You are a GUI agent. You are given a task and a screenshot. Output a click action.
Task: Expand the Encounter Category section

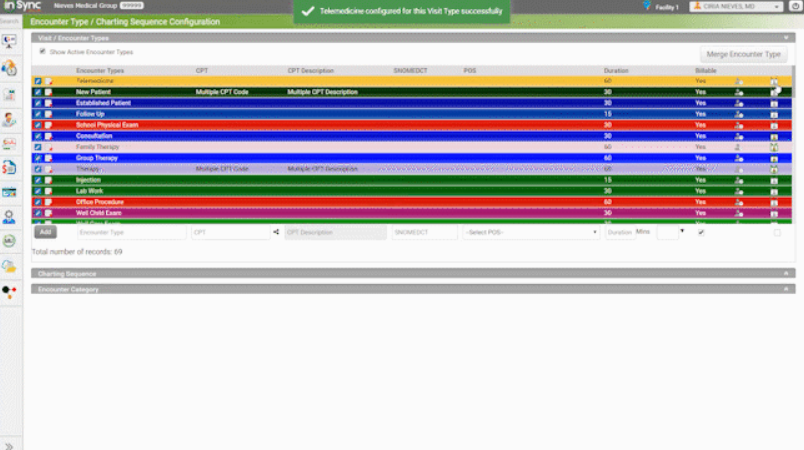coord(786,289)
